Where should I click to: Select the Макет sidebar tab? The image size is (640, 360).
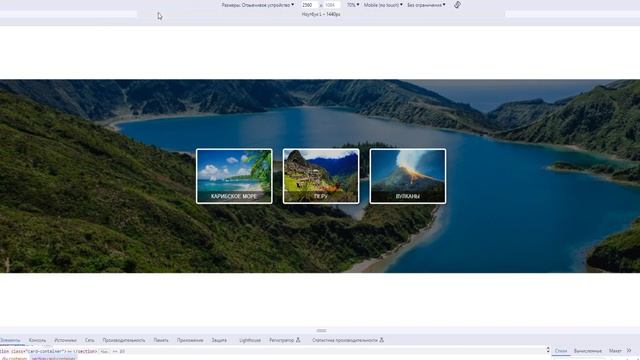click(615, 351)
